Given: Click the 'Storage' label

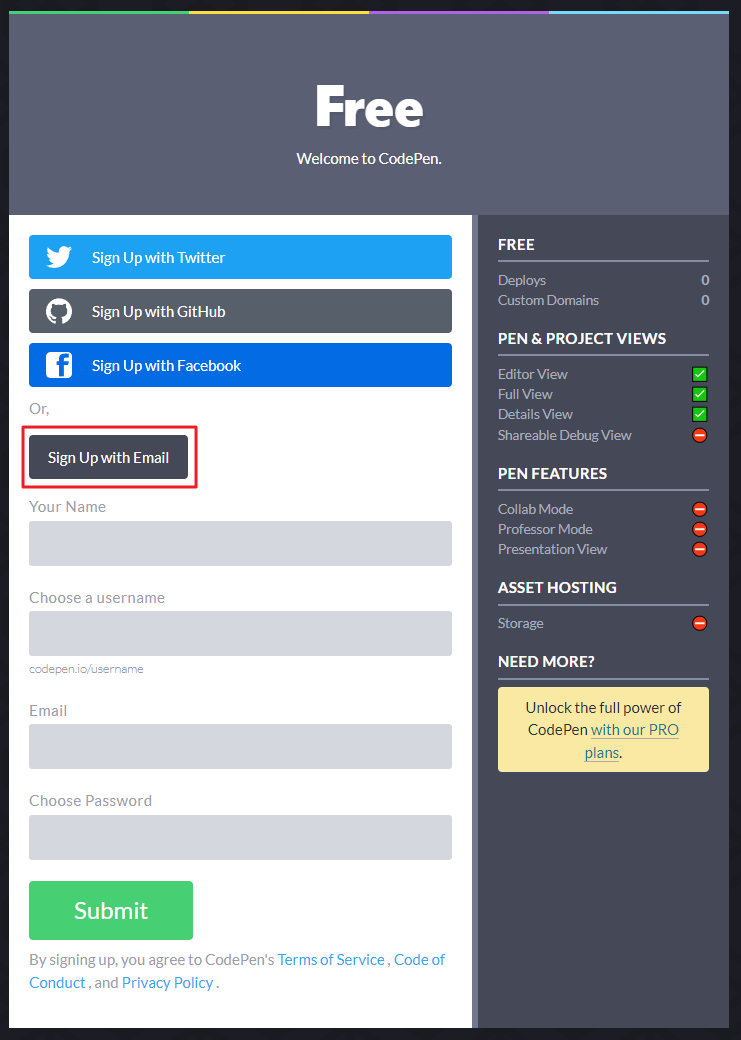Looking at the screenshot, I should click(521, 623).
